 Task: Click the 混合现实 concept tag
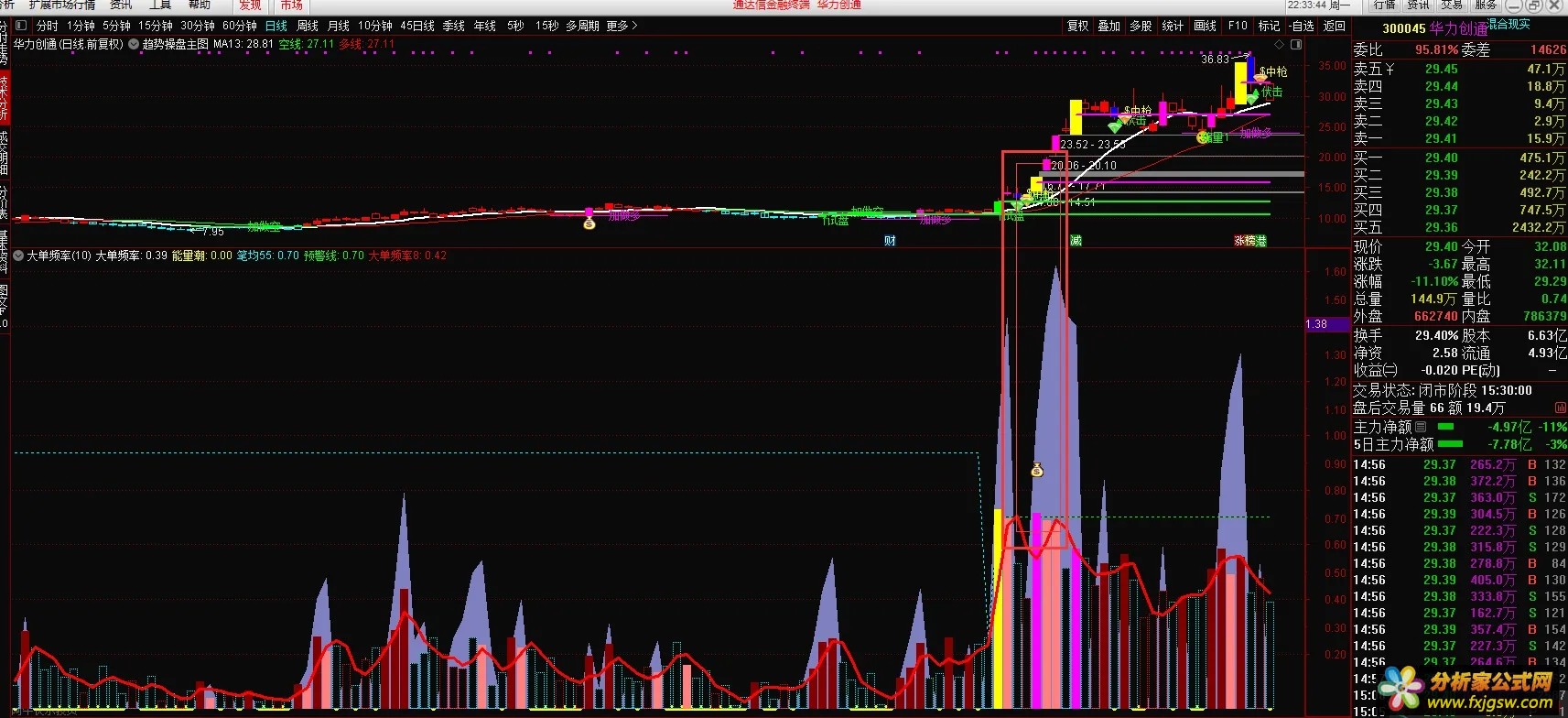(1509, 25)
